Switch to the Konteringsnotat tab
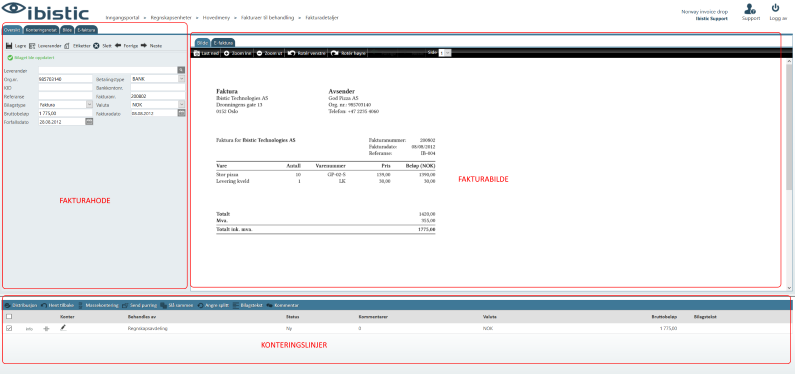795x374 pixels. pyautogui.click(x=42, y=30)
